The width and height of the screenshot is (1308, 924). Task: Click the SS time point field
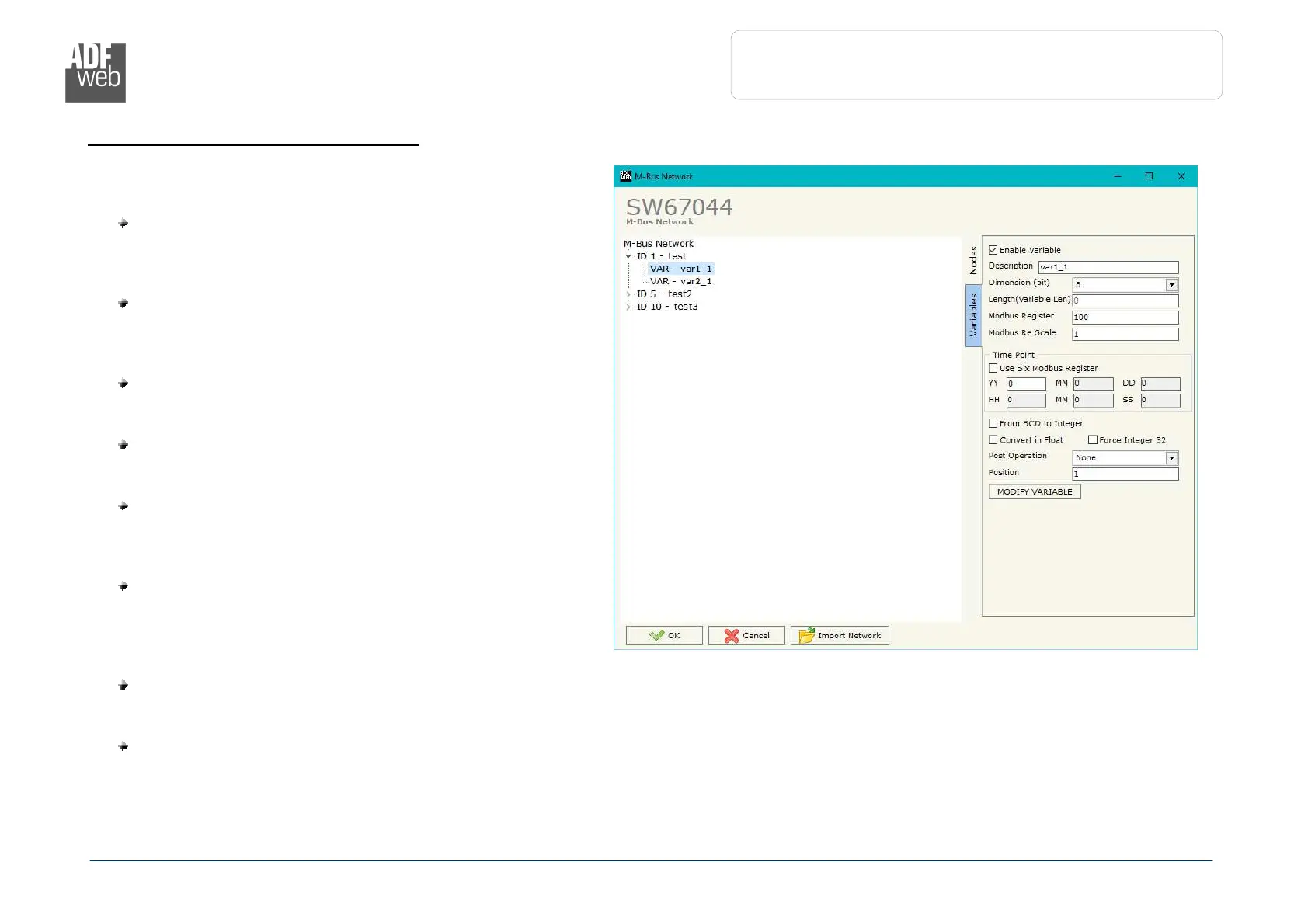coord(1160,400)
